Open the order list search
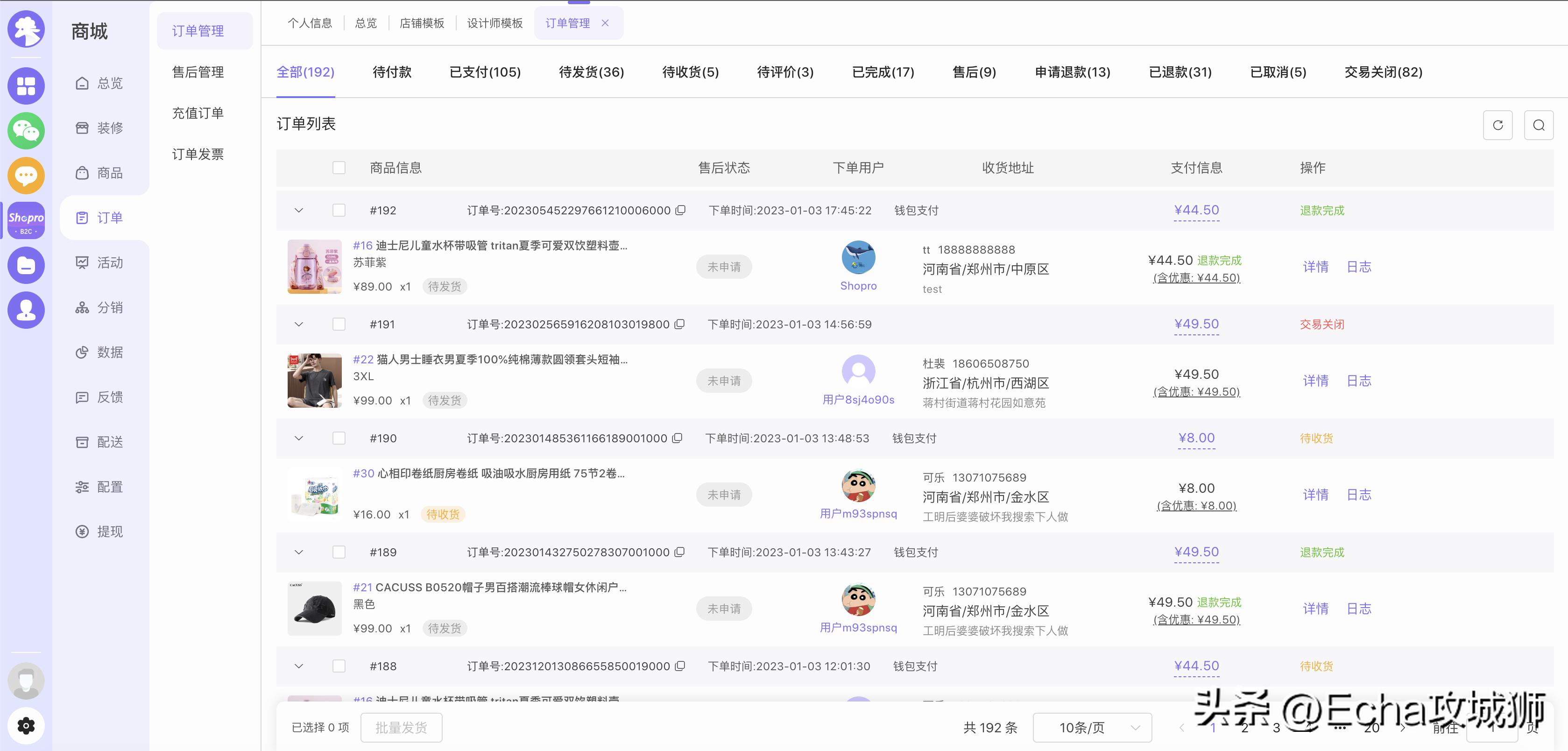 point(1538,125)
